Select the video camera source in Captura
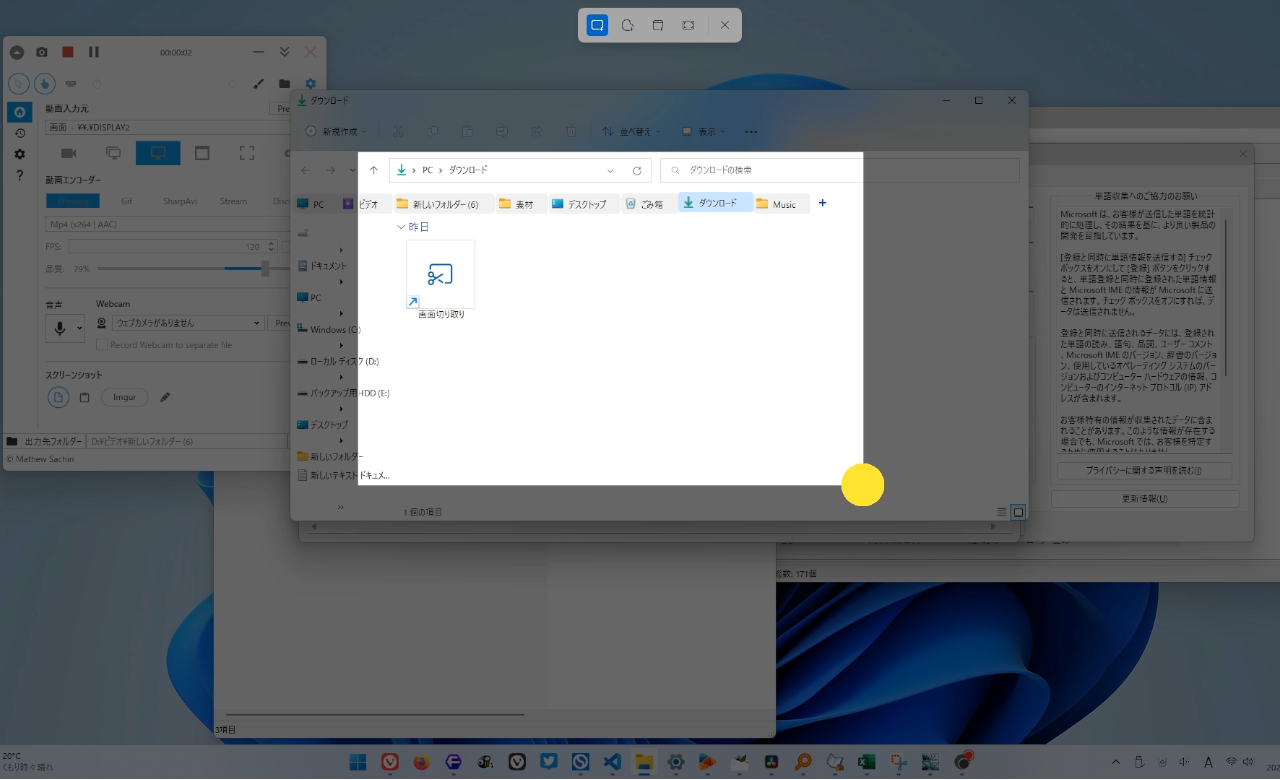Image resolution: width=1280 pixels, height=780 pixels. (x=68, y=153)
